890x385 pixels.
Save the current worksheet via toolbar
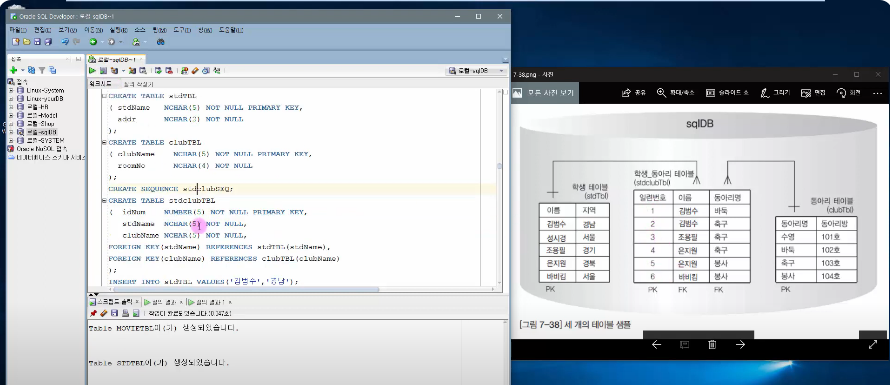[37, 41]
